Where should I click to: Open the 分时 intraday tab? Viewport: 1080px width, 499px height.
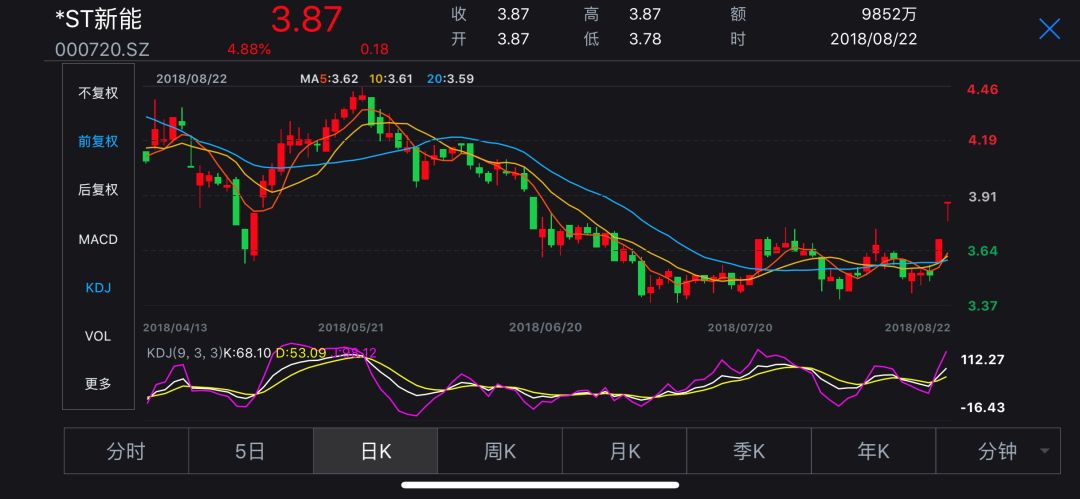(126, 452)
